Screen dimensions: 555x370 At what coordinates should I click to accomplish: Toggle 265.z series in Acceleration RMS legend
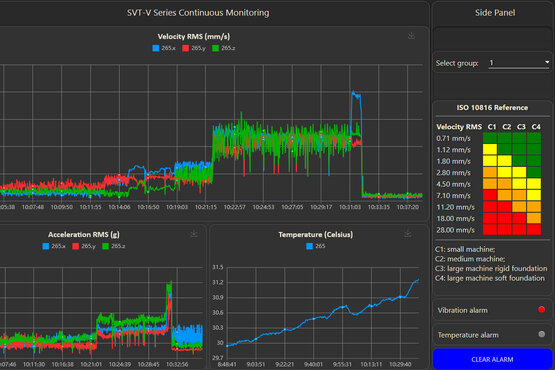click(114, 246)
